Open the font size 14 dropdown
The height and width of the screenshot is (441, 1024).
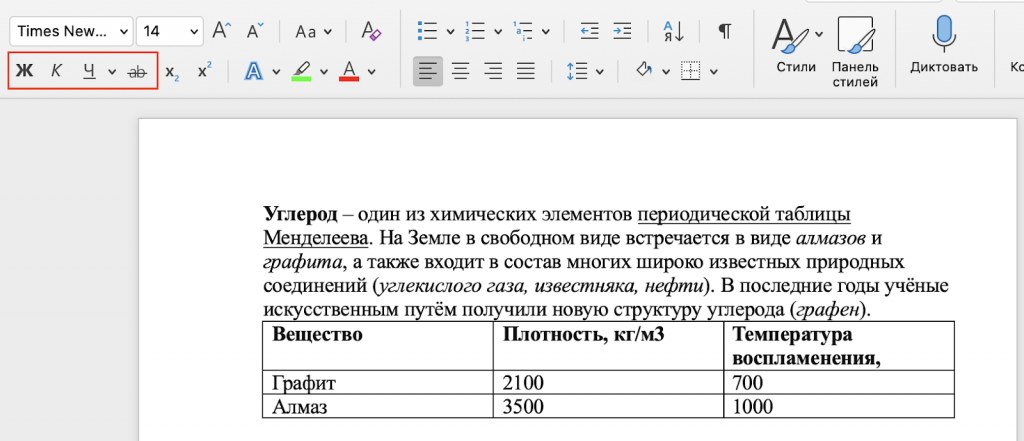click(171, 31)
